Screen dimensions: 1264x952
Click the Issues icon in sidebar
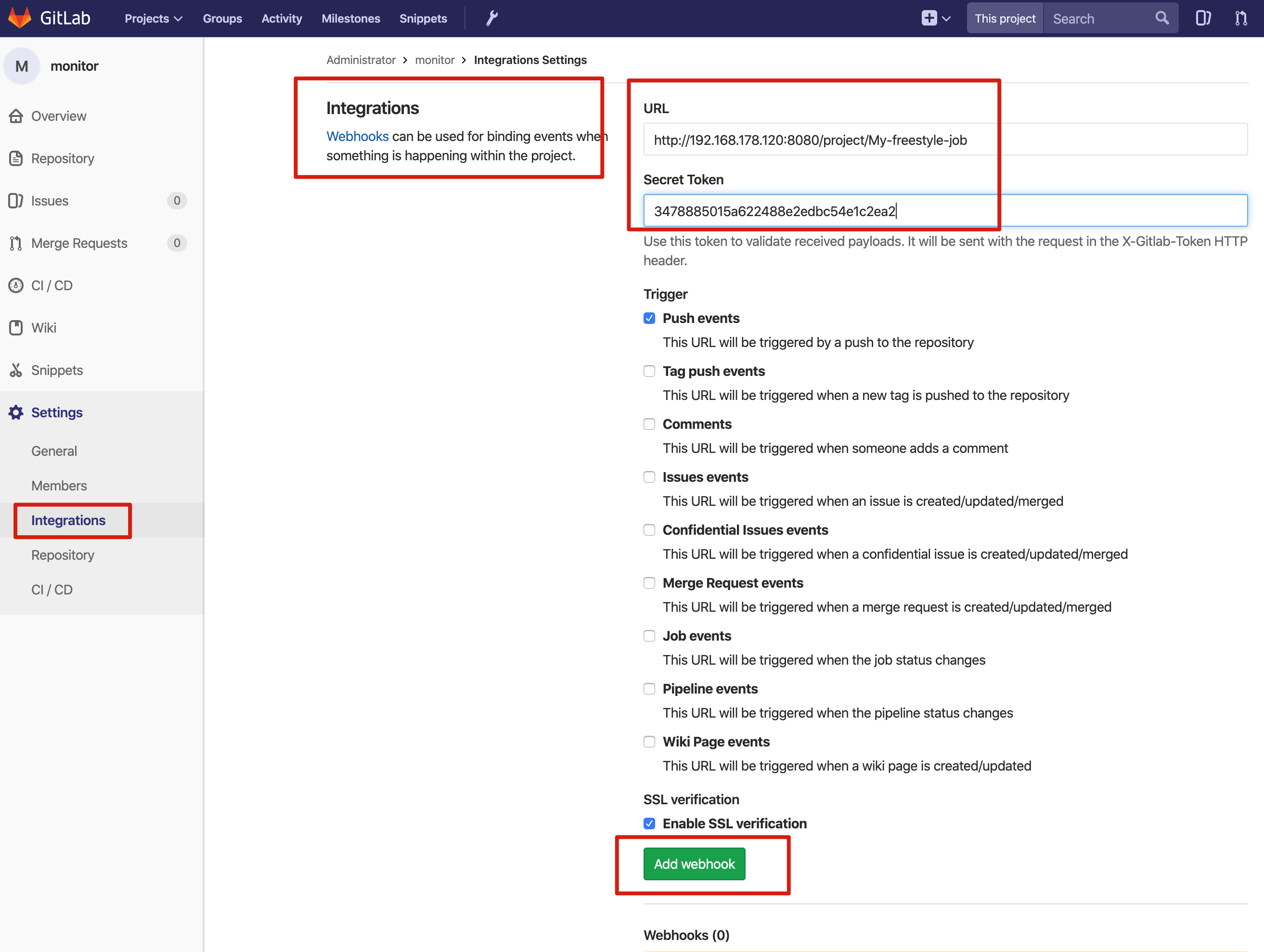pyautogui.click(x=16, y=201)
